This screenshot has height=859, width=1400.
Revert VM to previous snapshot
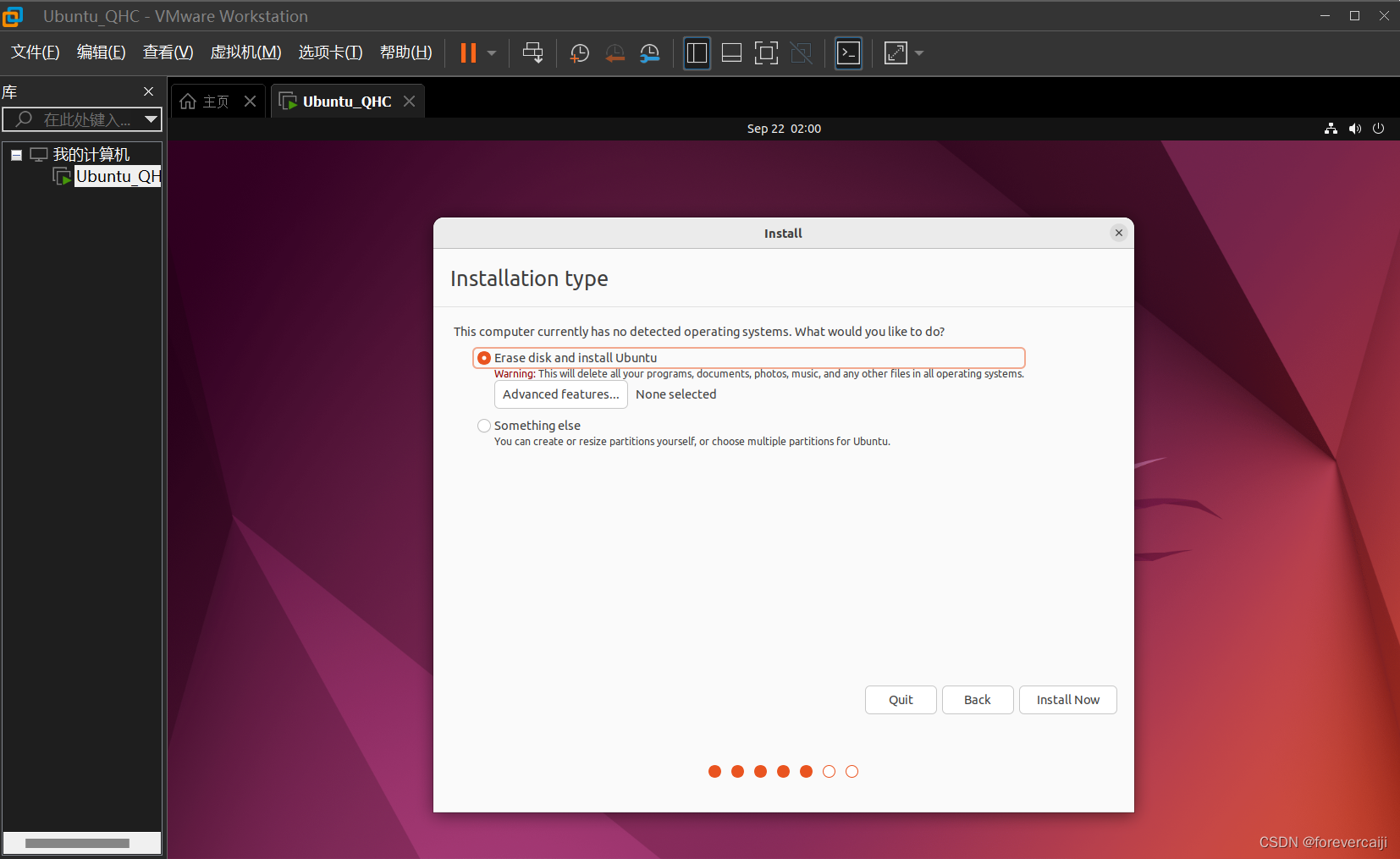pos(615,53)
